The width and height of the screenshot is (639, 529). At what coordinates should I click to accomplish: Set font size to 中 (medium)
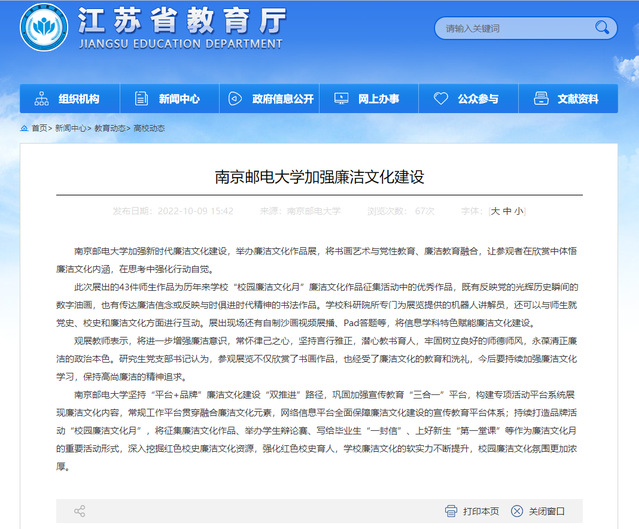point(507,211)
